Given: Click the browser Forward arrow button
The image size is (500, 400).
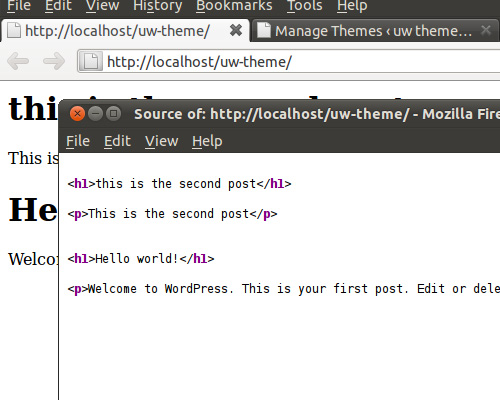Looking at the screenshot, I should click(x=54, y=61).
